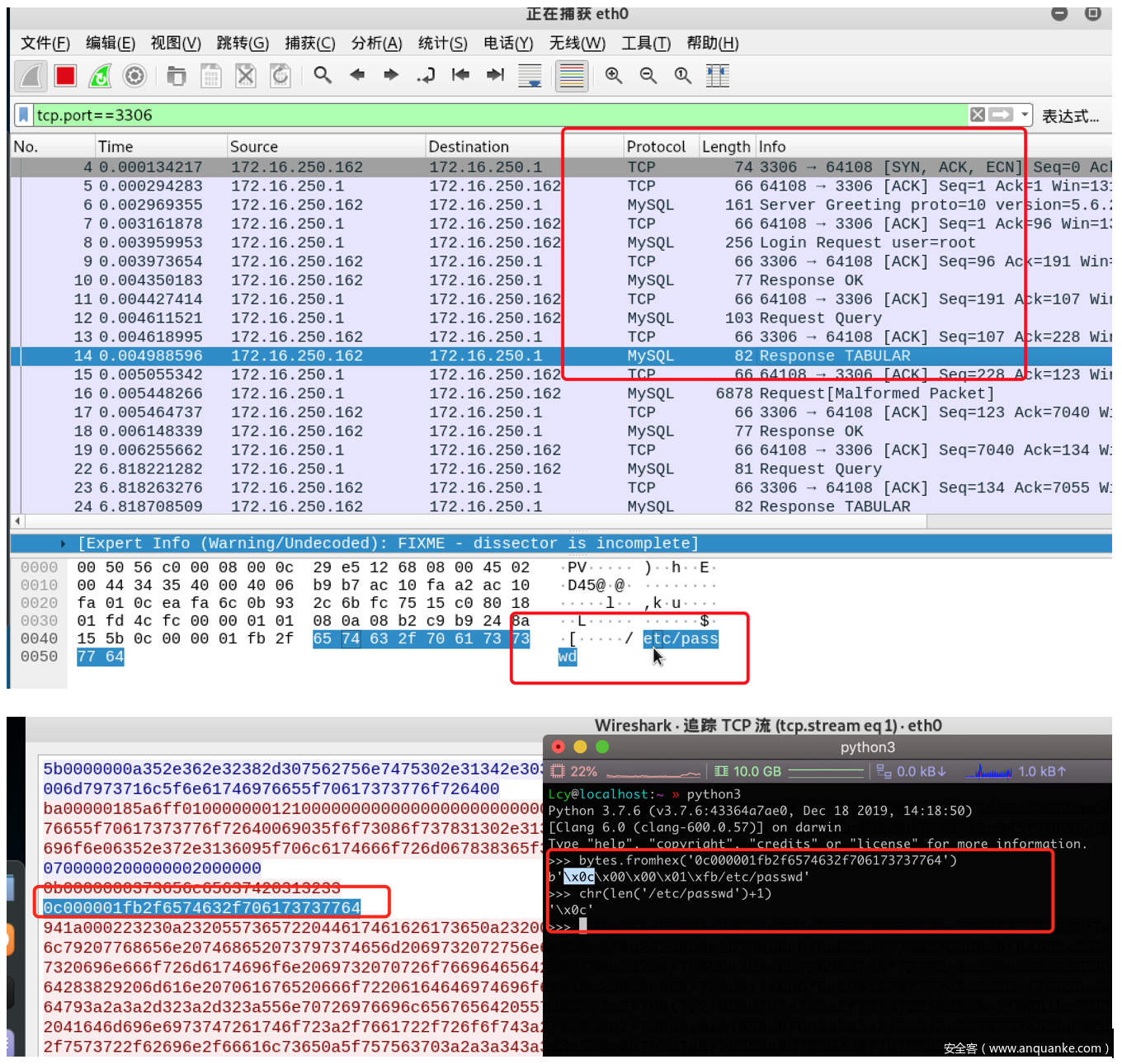Clear the display filter text
The width and height of the screenshot is (1122, 1064).
point(978,115)
